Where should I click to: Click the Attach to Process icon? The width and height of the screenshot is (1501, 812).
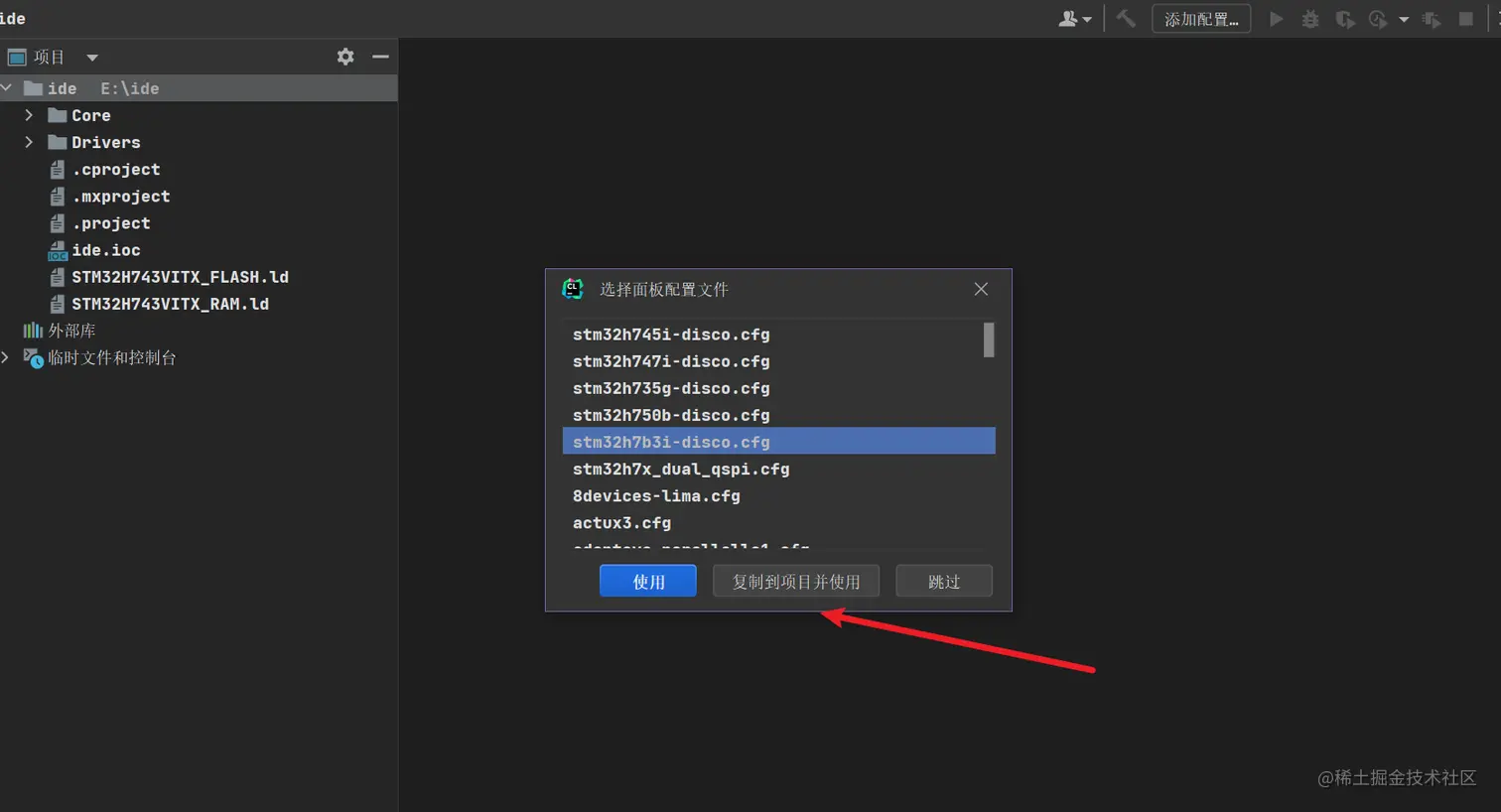click(1432, 19)
